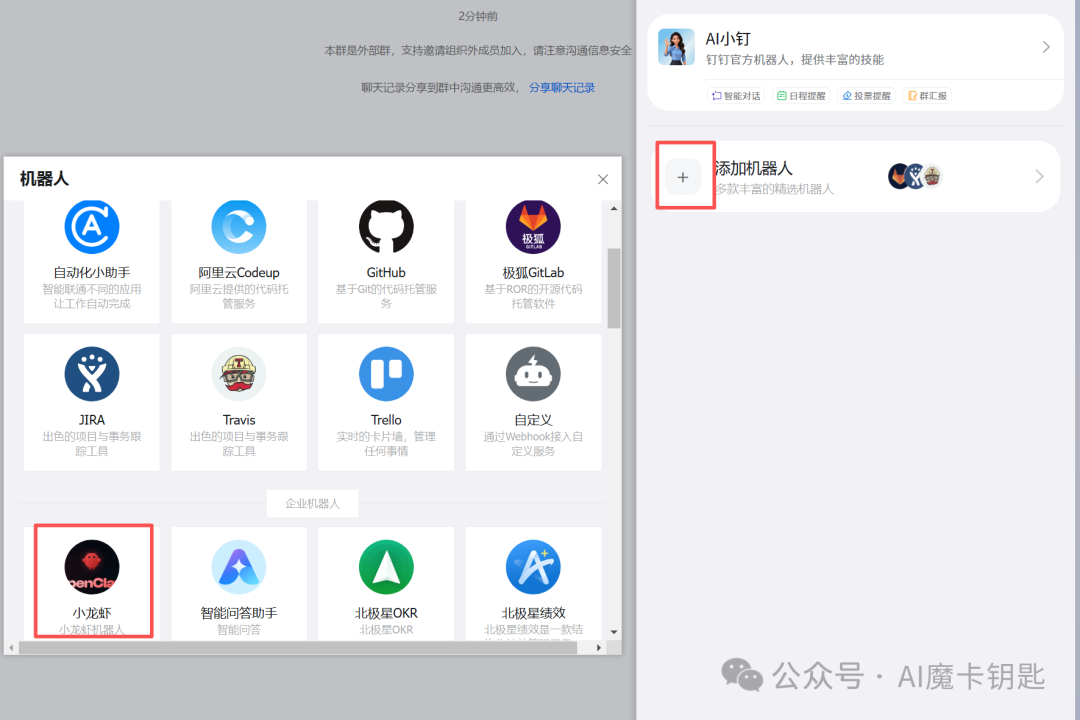Viewport: 1080px width, 720px height.
Task: Select the 自动化小助手 robot icon
Action: 92,227
